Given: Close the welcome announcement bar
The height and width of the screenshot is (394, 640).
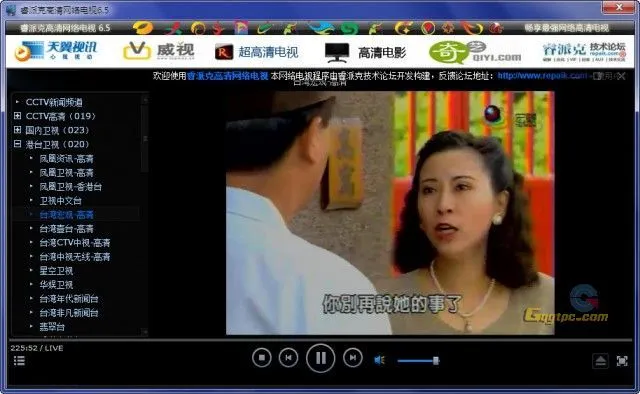Looking at the screenshot, I should tap(621, 76).
